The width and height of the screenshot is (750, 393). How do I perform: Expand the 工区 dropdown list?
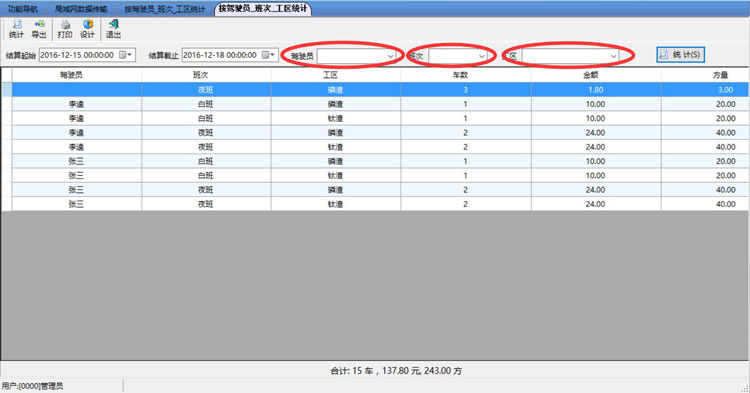613,56
